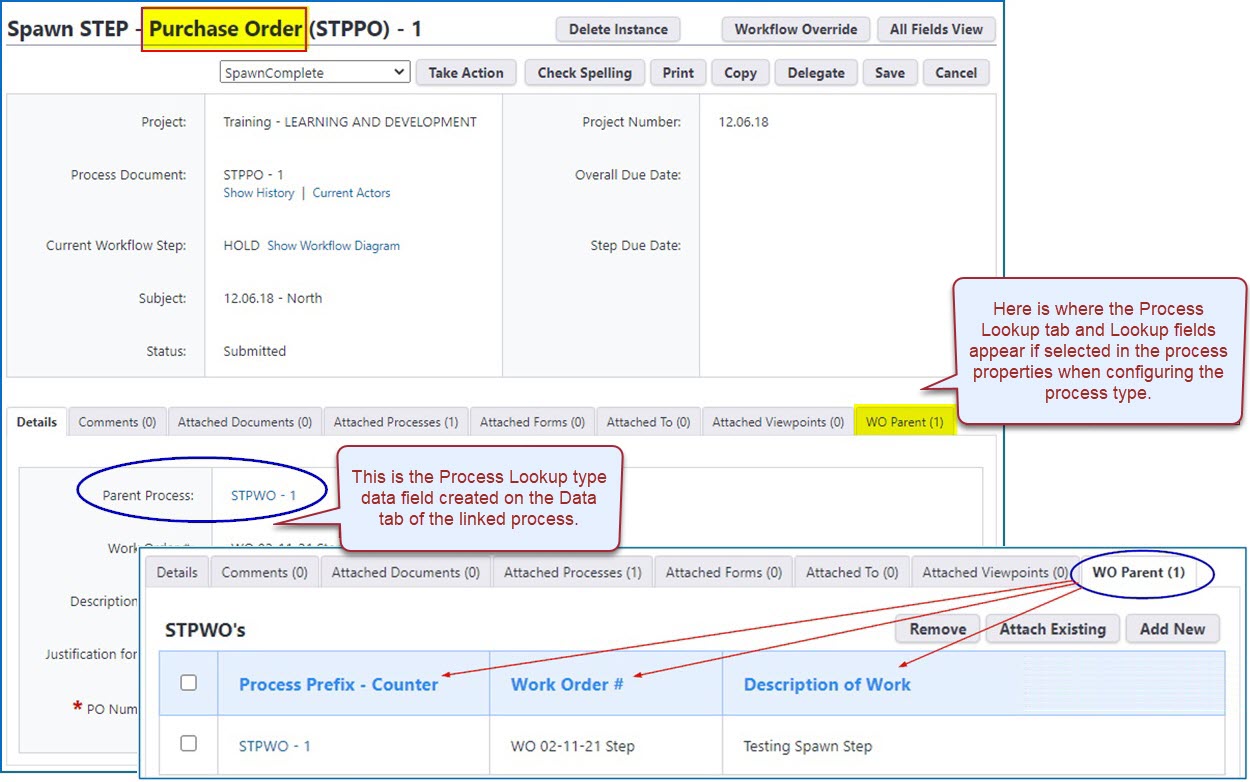Open the STPWO - 1 Parent Process link
The width and height of the screenshot is (1250, 782).
[263, 495]
